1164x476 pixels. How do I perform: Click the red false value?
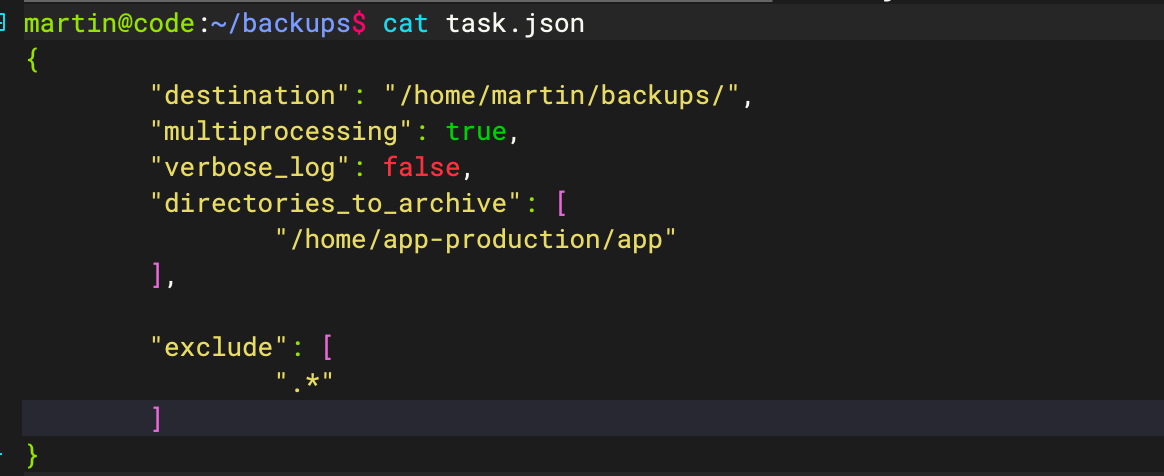coord(420,167)
